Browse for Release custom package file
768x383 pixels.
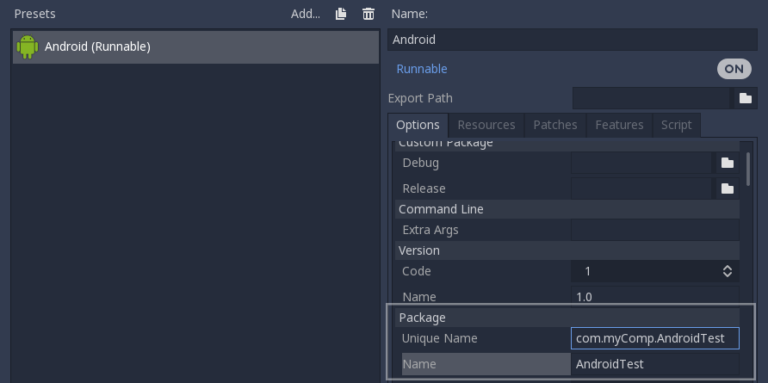pos(727,188)
